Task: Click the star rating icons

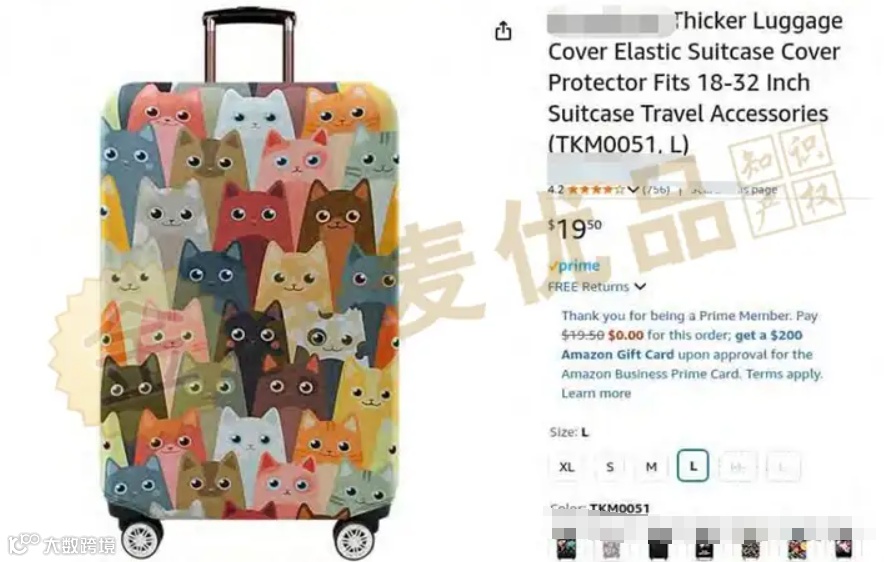Action: pos(596,189)
